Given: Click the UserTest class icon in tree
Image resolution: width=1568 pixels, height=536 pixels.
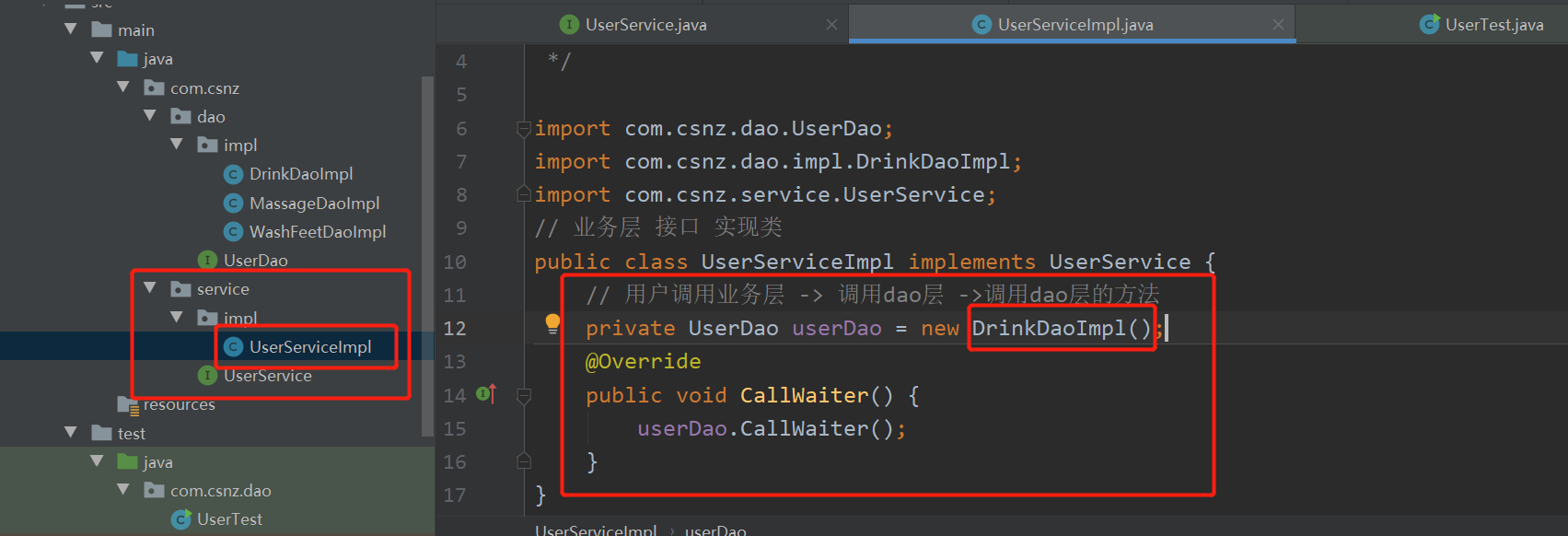Looking at the screenshot, I should pyautogui.click(x=181, y=519).
